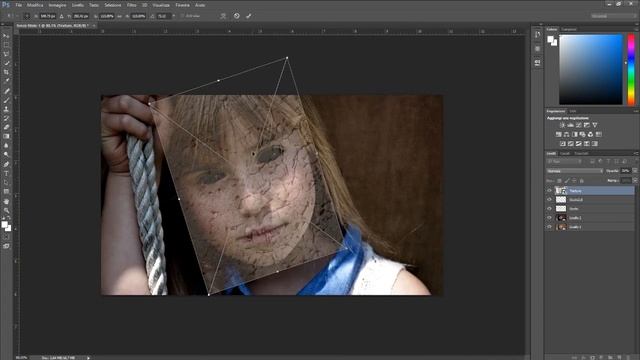Hide the second layer in Layers panel
The width and height of the screenshot is (640, 360).
(549, 200)
